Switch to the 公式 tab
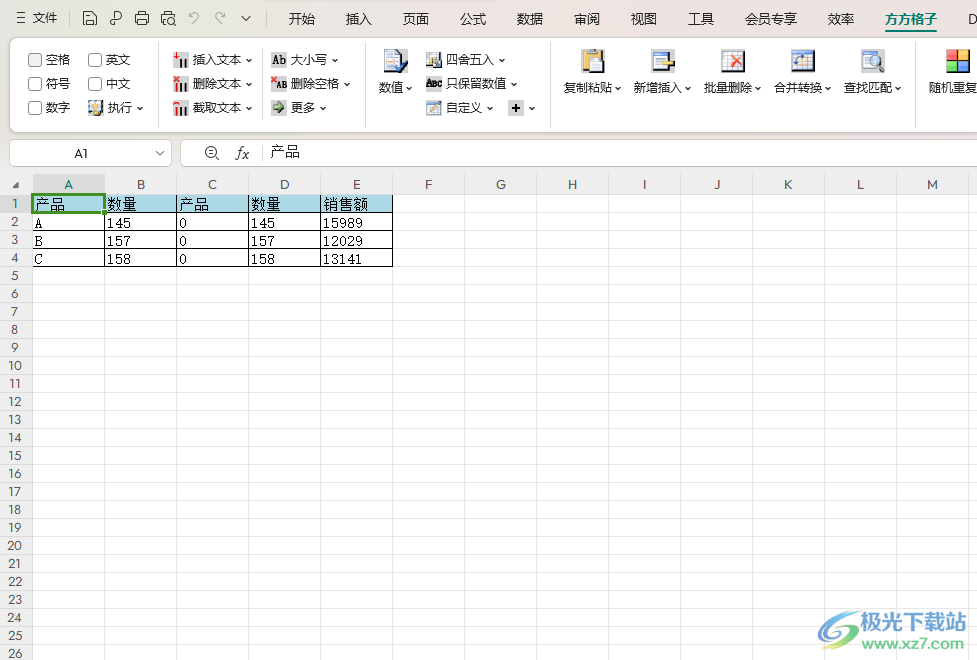The width and height of the screenshot is (977, 660). 473,19
